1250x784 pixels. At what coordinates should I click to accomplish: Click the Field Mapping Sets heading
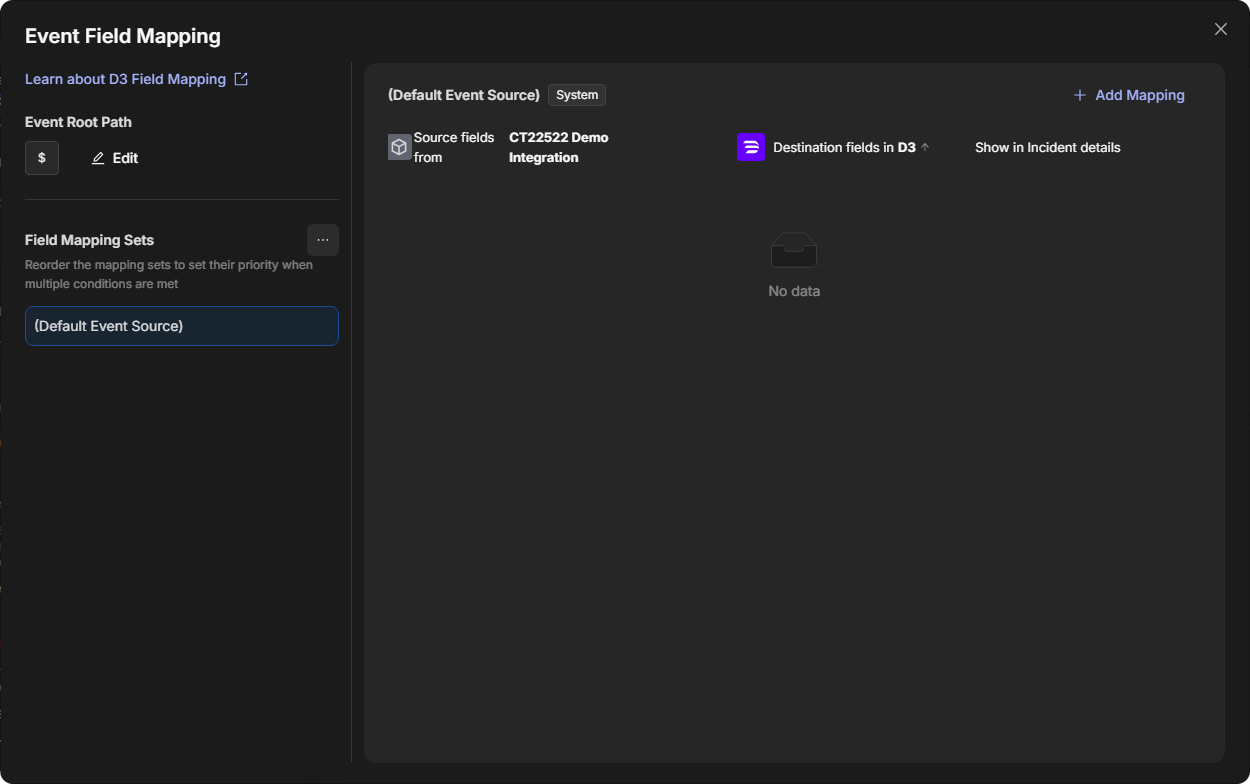pyautogui.click(x=90, y=240)
